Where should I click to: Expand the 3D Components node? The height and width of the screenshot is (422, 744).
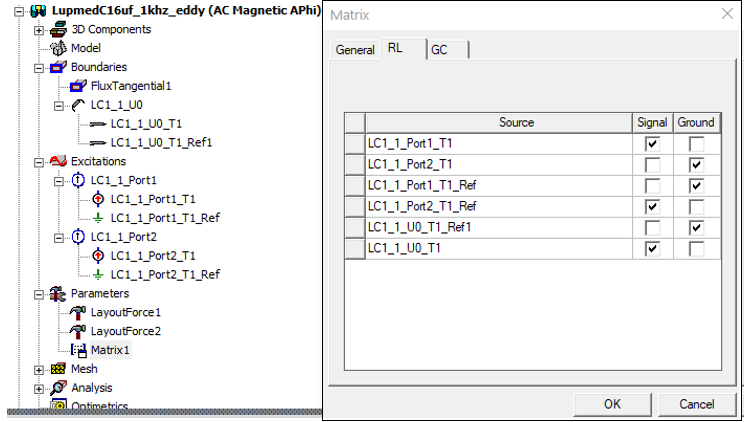[39, 30]
